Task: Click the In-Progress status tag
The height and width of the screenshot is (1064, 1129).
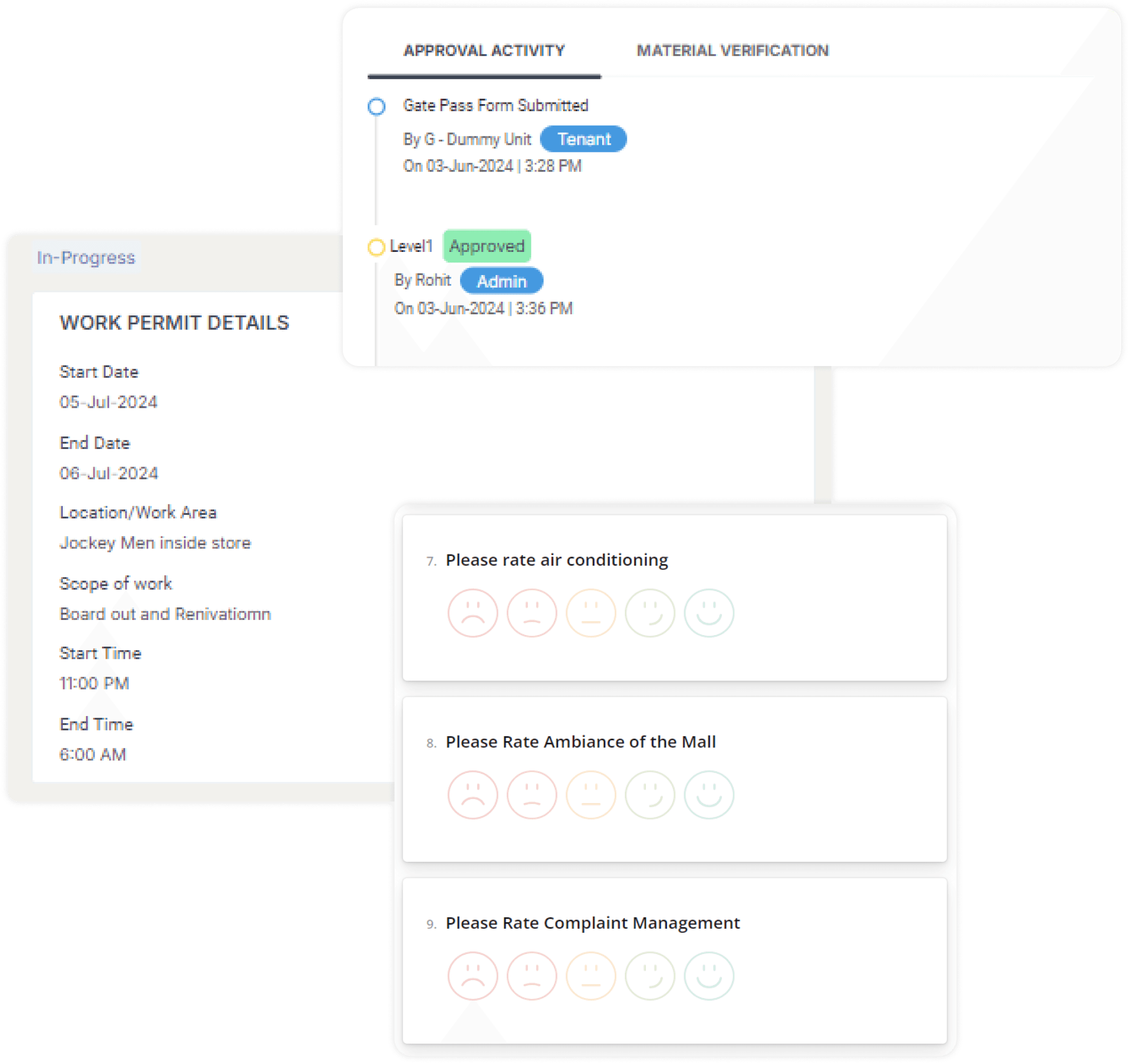Action: coord(86,258)
